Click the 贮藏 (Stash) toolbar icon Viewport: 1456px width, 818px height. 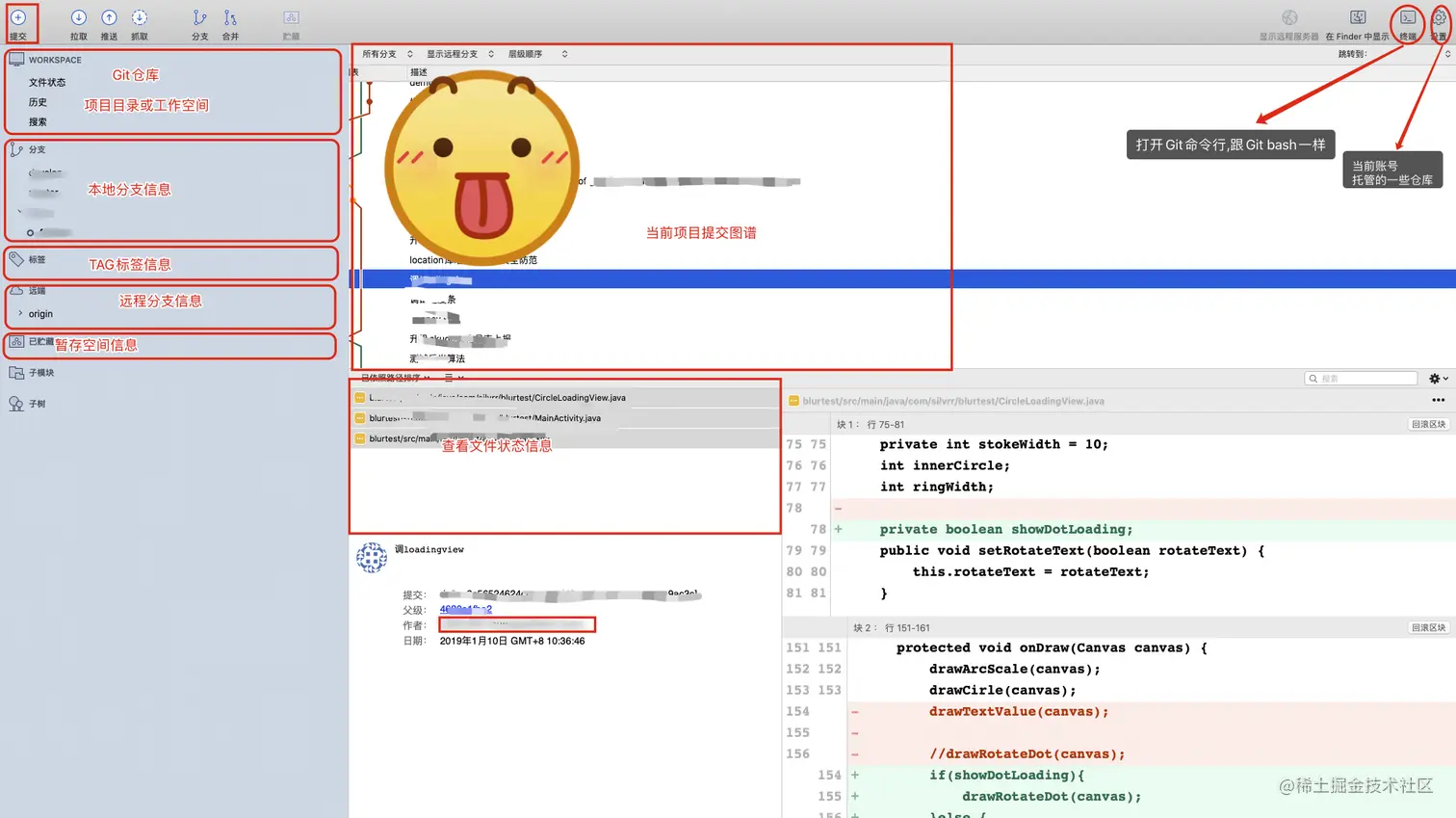tap(291, 18)
